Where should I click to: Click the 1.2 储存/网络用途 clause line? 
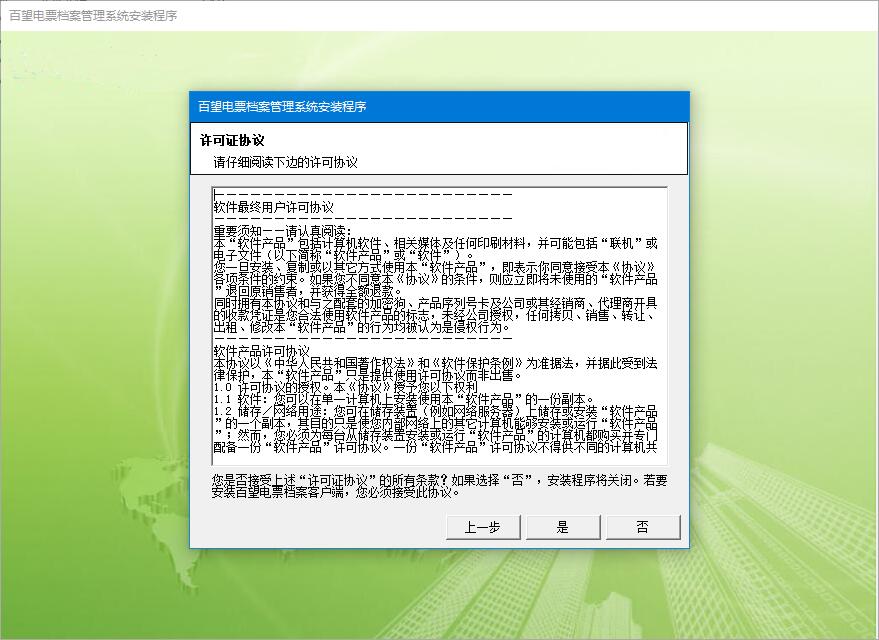point(436,411)
